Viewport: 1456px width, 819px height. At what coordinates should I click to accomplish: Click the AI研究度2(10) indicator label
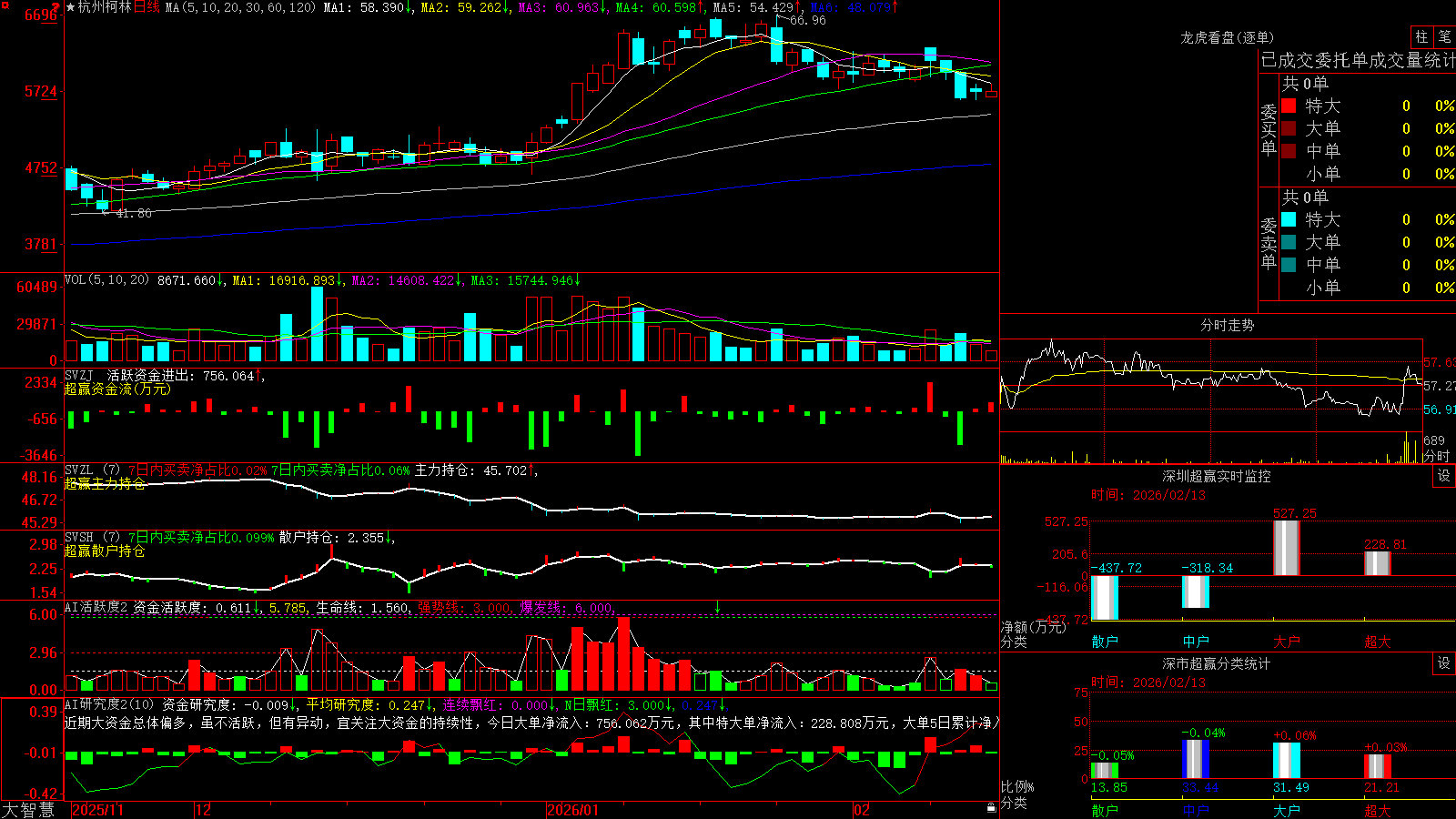110,704
